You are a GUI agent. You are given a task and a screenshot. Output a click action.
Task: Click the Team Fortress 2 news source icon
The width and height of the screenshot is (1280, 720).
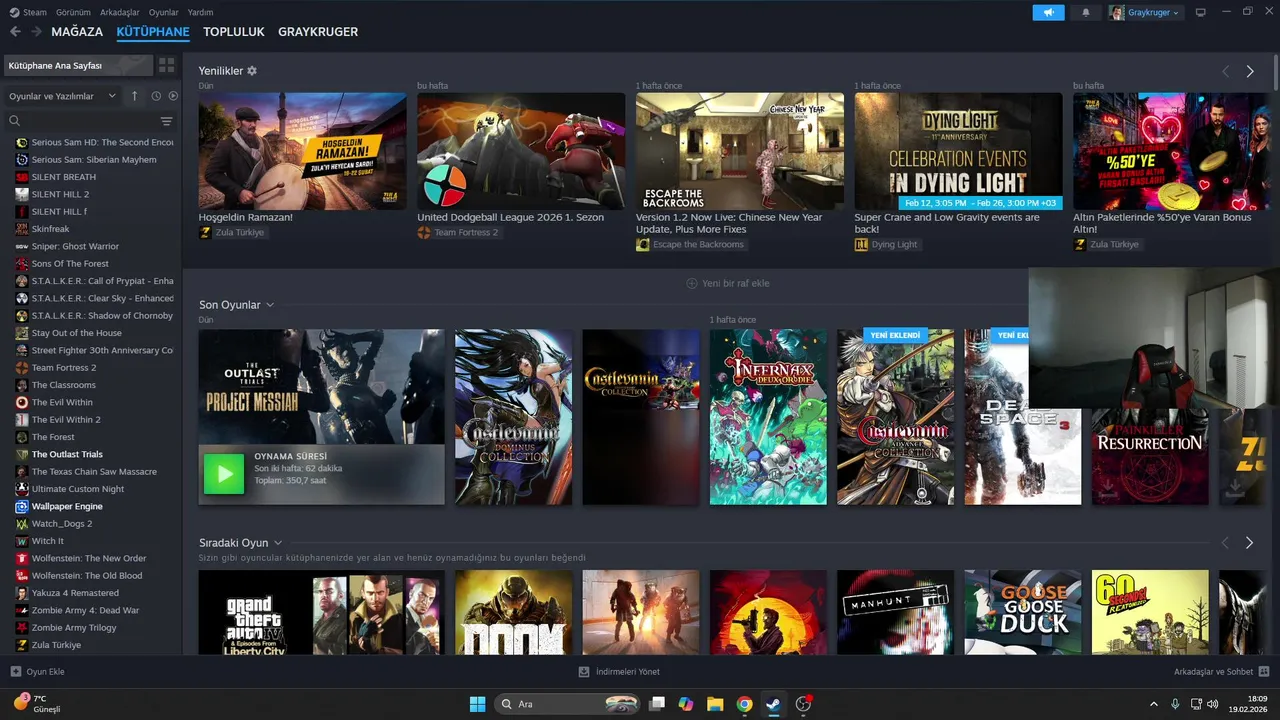coord(424,232)
